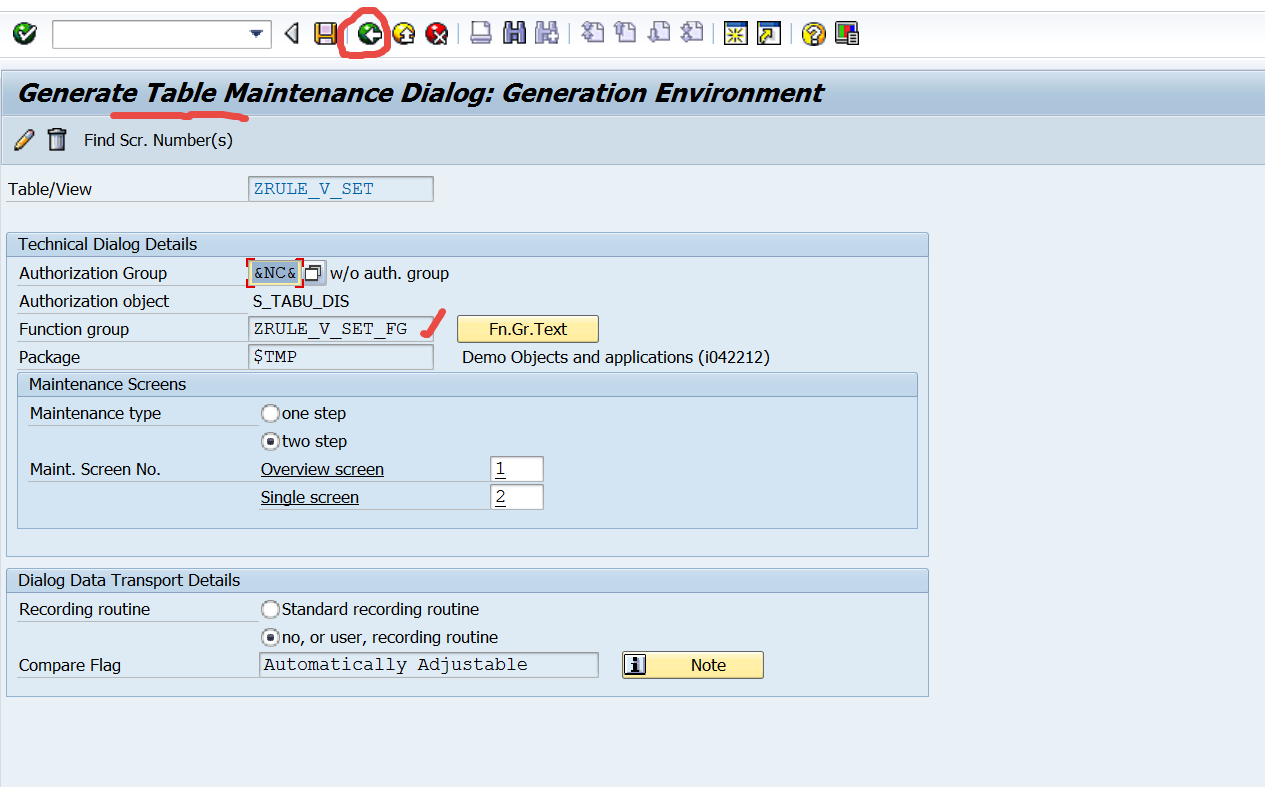Image resolution: width=1265 pixels, height=787 pixels.
Task: Select Standard recording routine option
Action: point(270,609)
